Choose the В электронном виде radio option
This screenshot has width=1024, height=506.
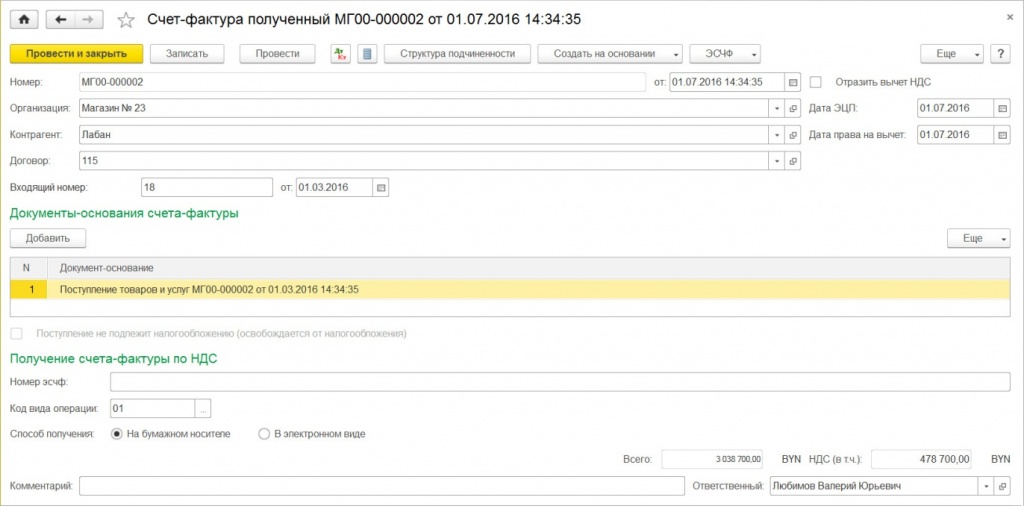pyautogui.click(x=264, y=434)
